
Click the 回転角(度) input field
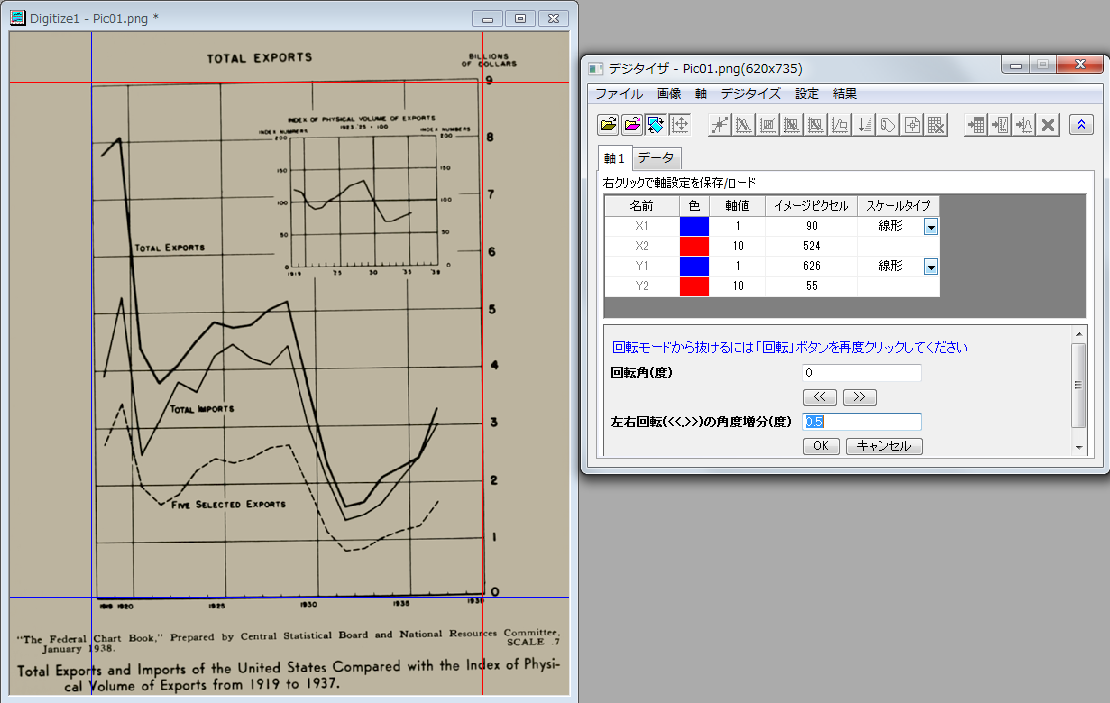point(862,373)
